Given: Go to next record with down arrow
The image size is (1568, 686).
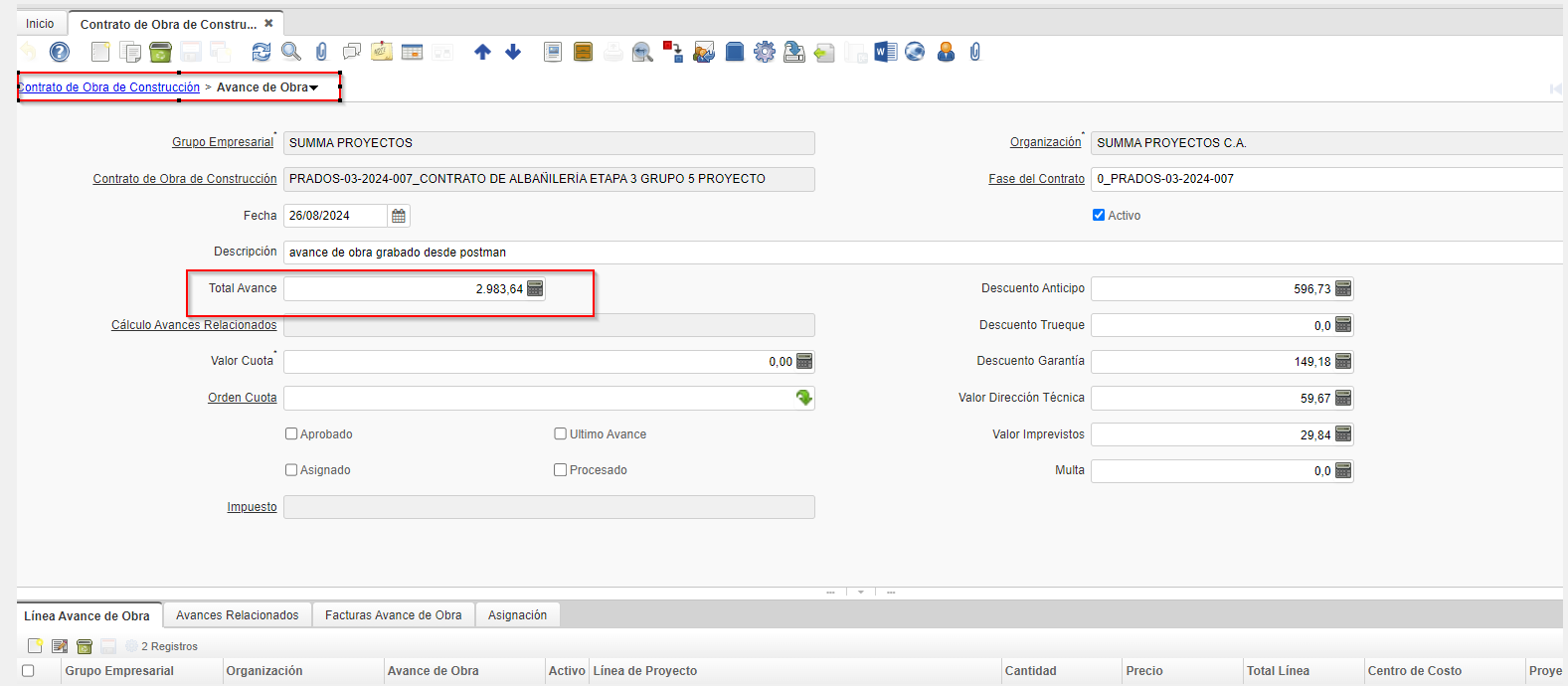Looking at the screenshot, I should (x=513, y=52).
